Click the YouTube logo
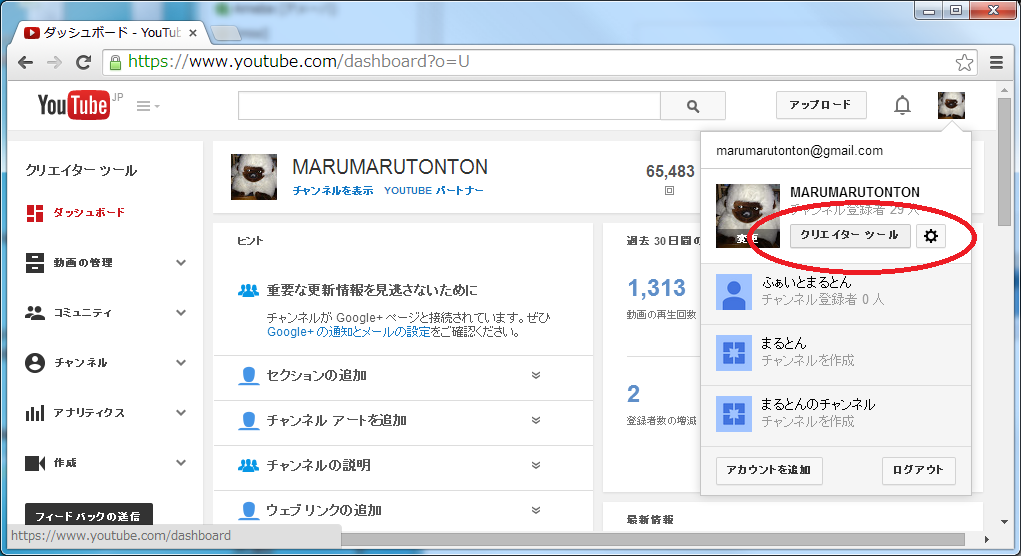Screen dimensions: 1021x556 (74, 105)
